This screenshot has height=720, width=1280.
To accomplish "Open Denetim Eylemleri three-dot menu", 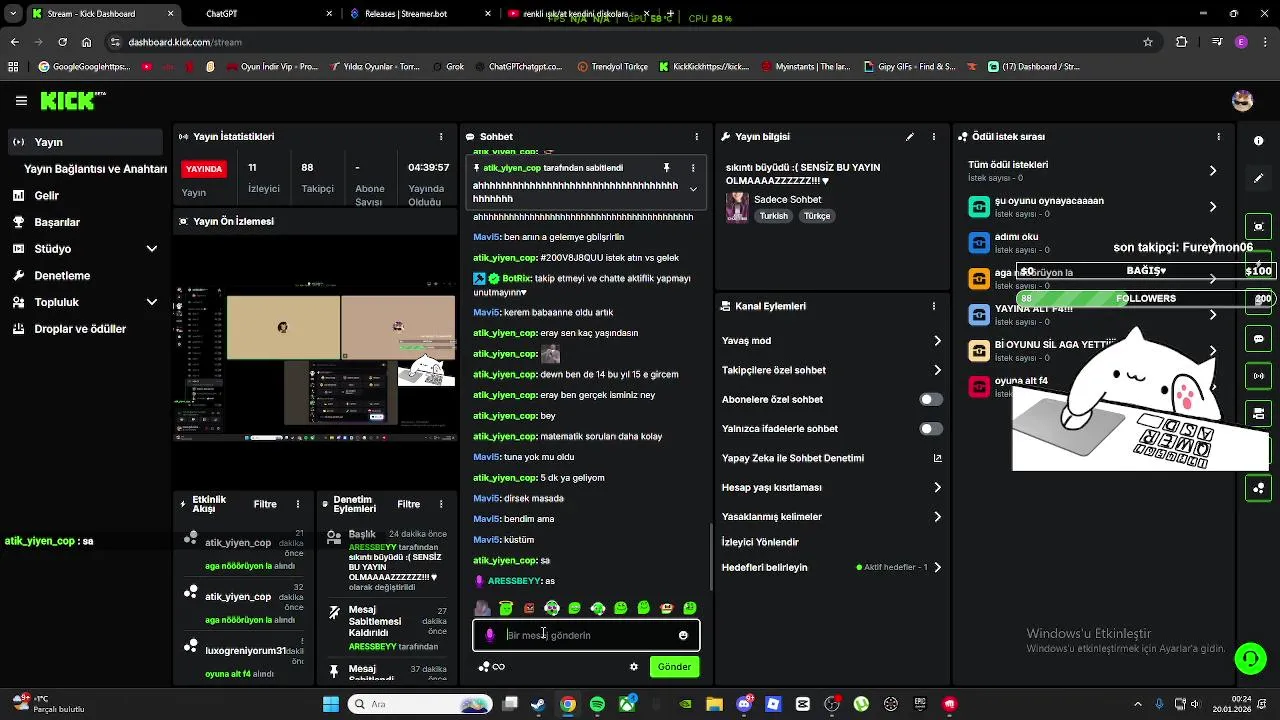I will coord(441,504).
